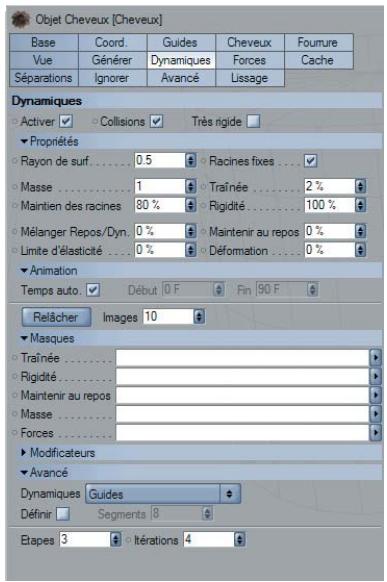Image resolution: width=387 pixels, height=582 pixels.
Task: Open the Générer tab
Action: 112,60
